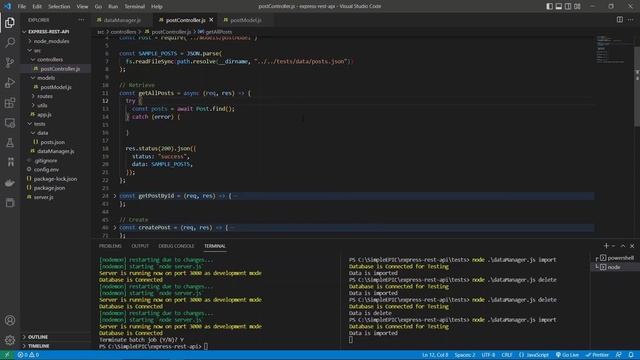640x360 pixels.
Task: Select the powershell terminal instance
Action: point(615,258)
